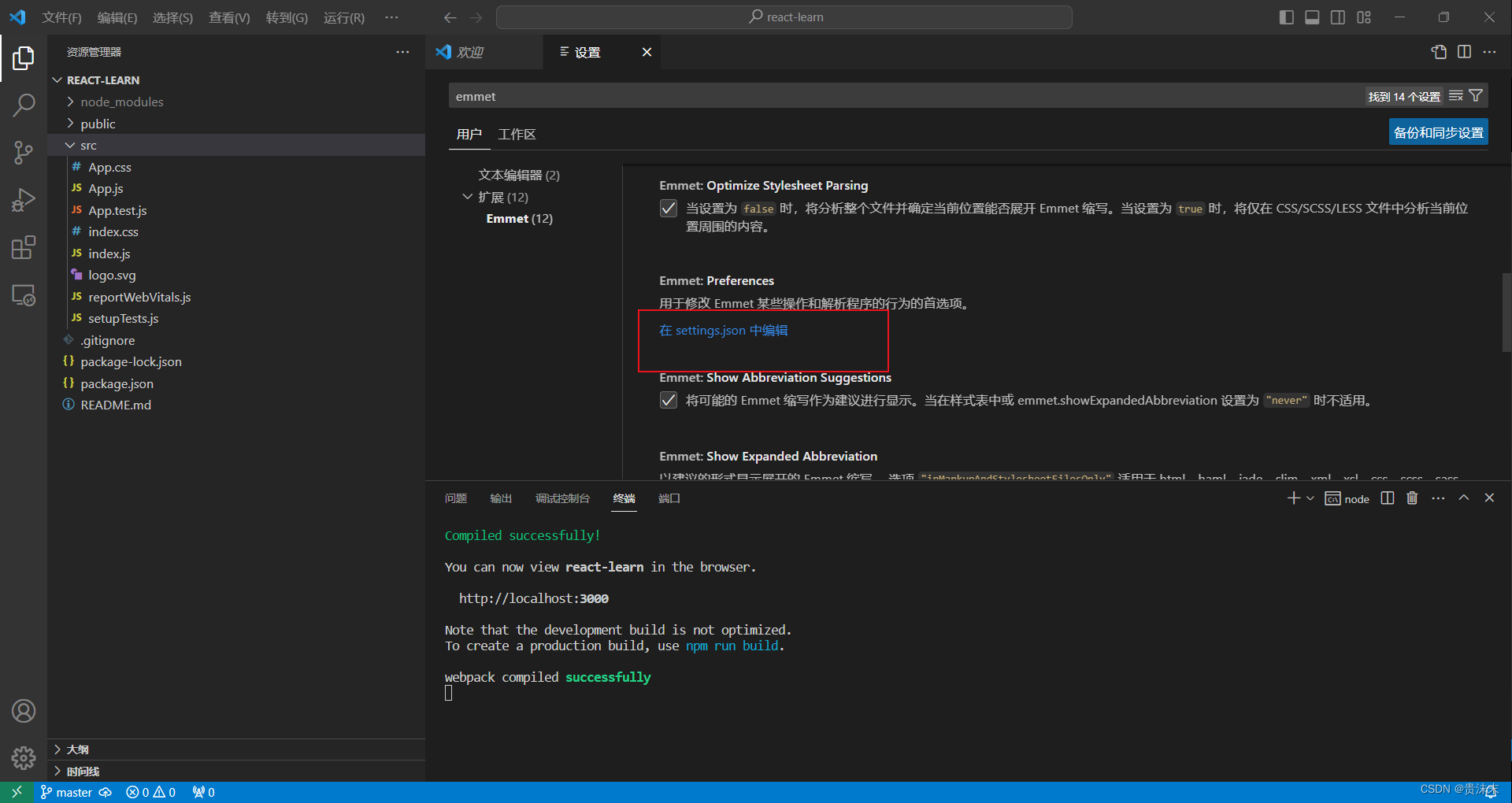Click the errors and warnings status item
Image resolution: width=1512 pixels, height=803 pixels.
150,793
